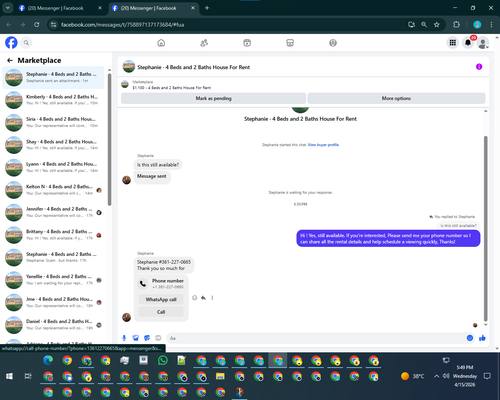Open the notifications bell
This screenshot has width=500, height=400.
(468, 43)
